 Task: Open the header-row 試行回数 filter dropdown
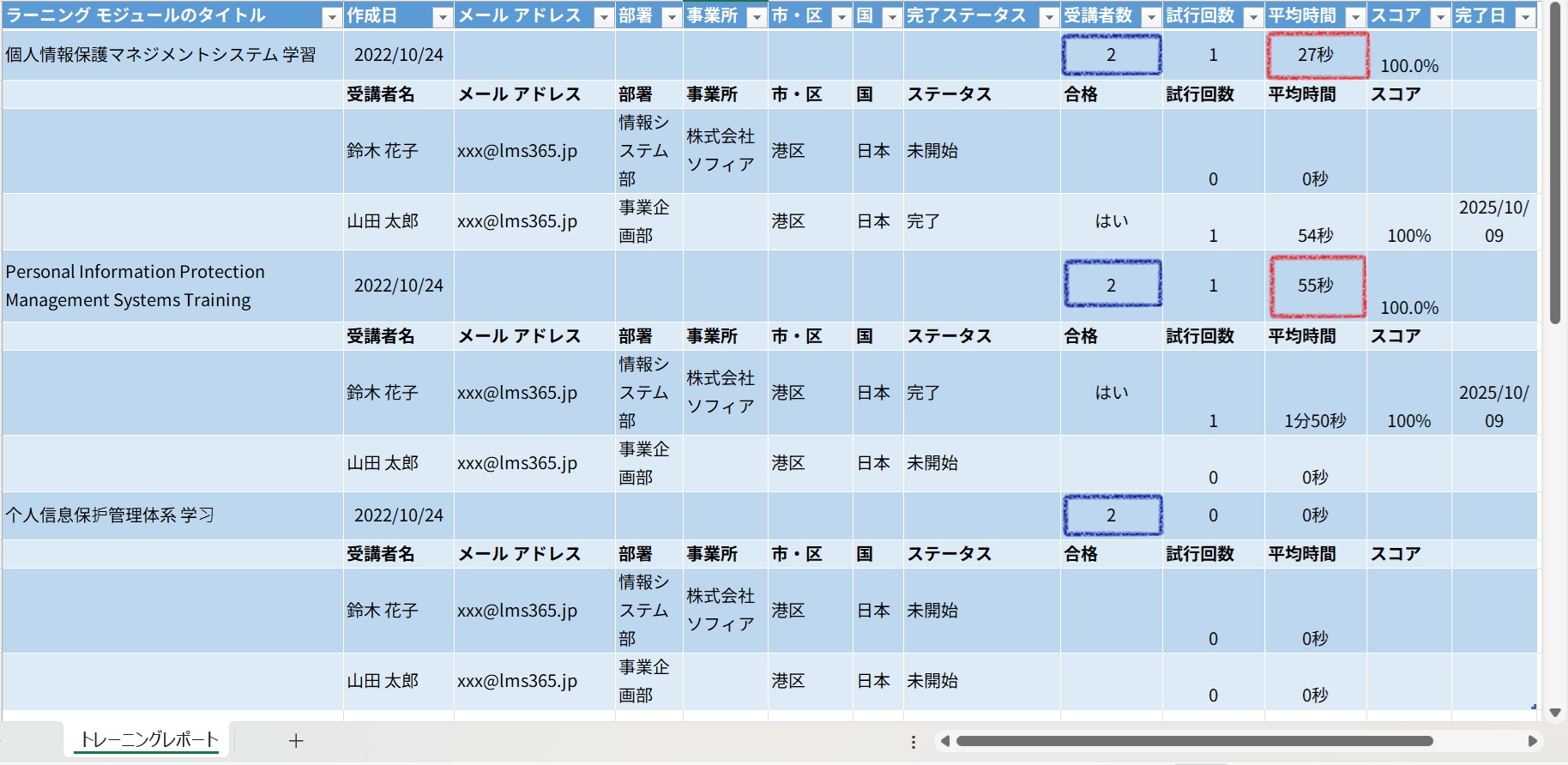(x=1252, y=17)
